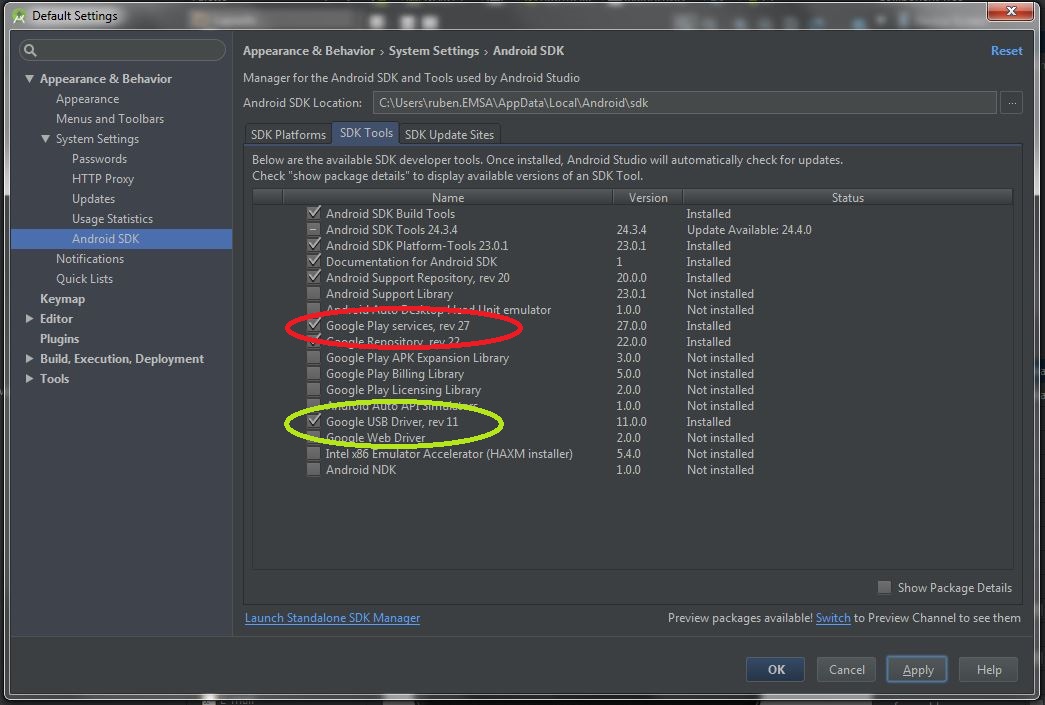Select Keymap in the sidebar
1045x705 pixels.
(63, 298)
